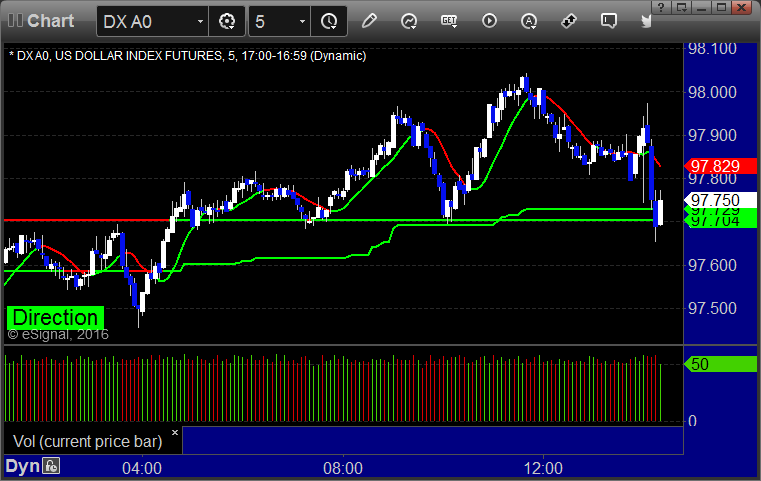
Task: Click the Vol (current price bar) label
Action: pos(87,441)
